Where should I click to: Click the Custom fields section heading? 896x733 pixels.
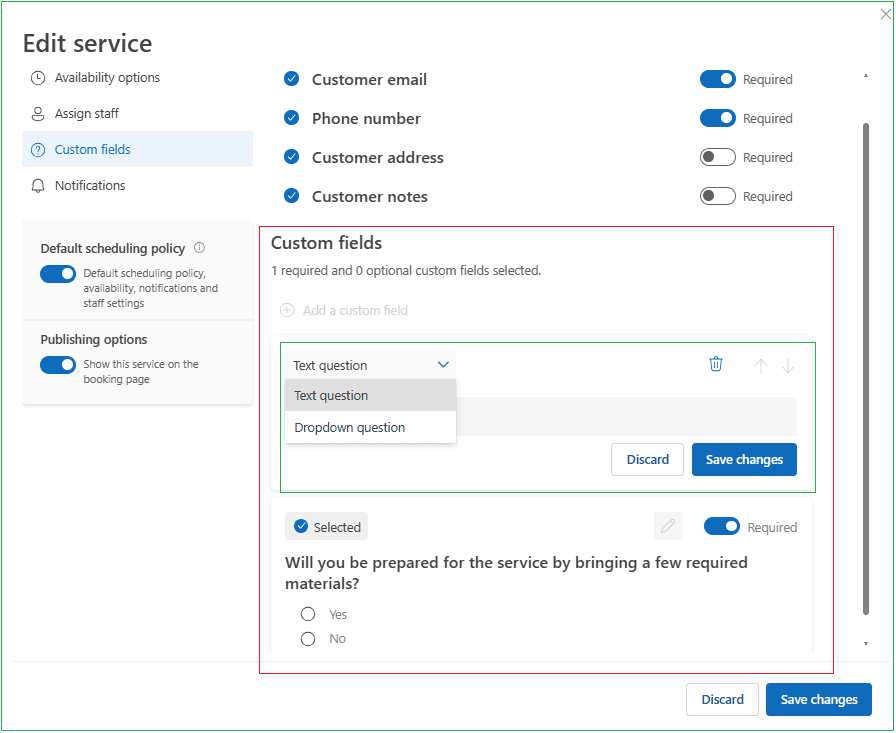point(326,243)
